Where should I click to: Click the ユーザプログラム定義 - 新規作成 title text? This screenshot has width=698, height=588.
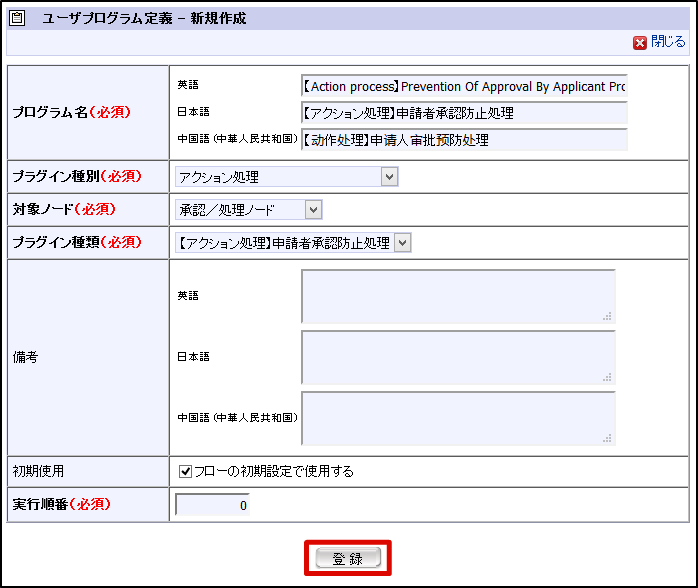(144, 18)
